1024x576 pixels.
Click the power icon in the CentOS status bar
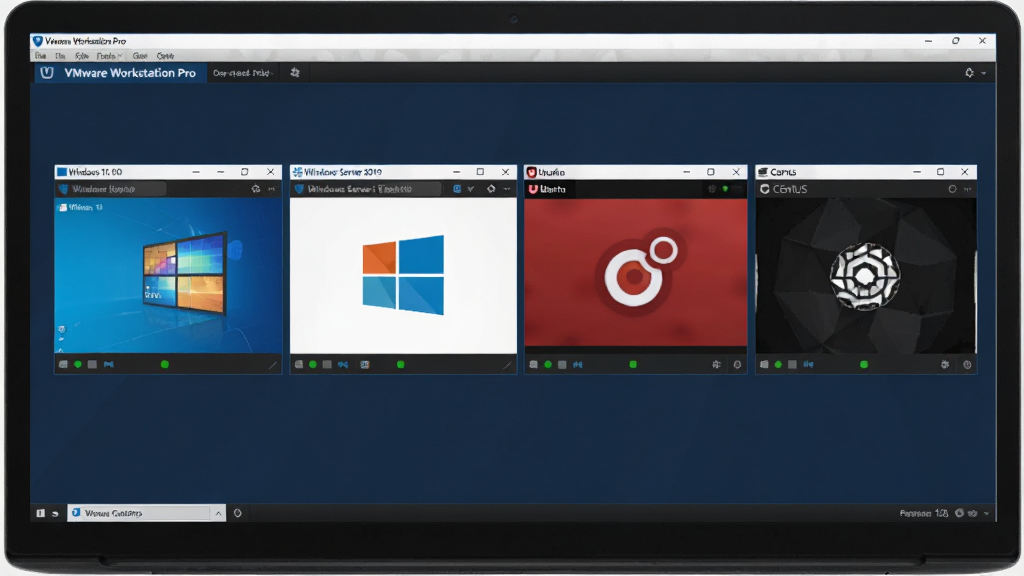point(967,364)
